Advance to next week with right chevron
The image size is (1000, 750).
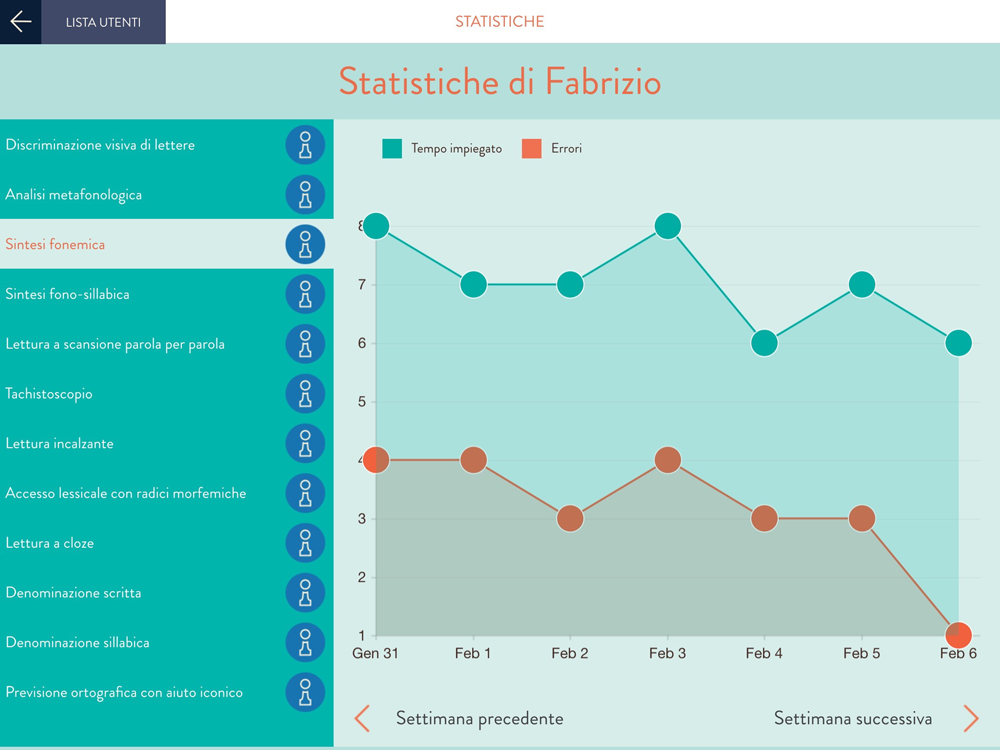[971, 719]
